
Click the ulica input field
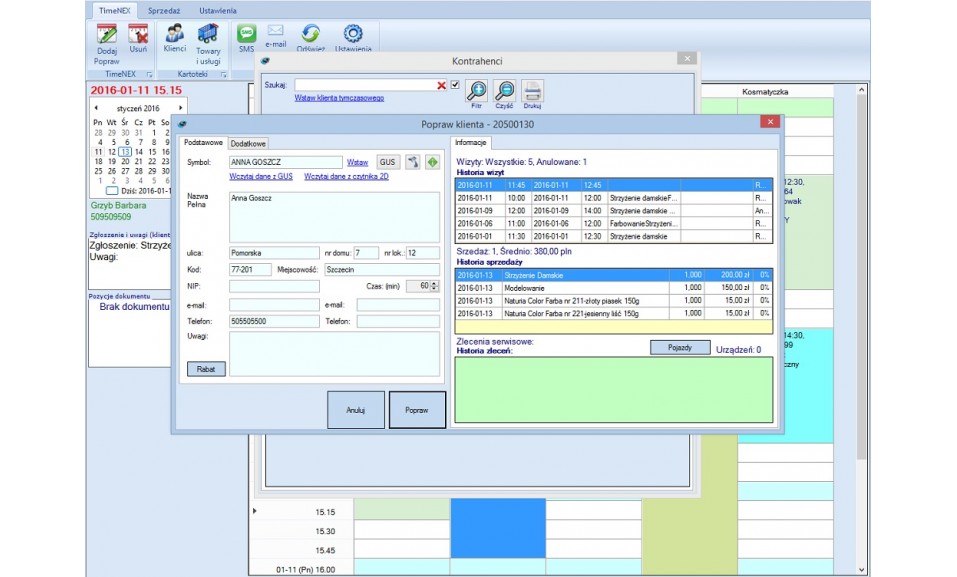pyautogui.click(x=273, y=253)
